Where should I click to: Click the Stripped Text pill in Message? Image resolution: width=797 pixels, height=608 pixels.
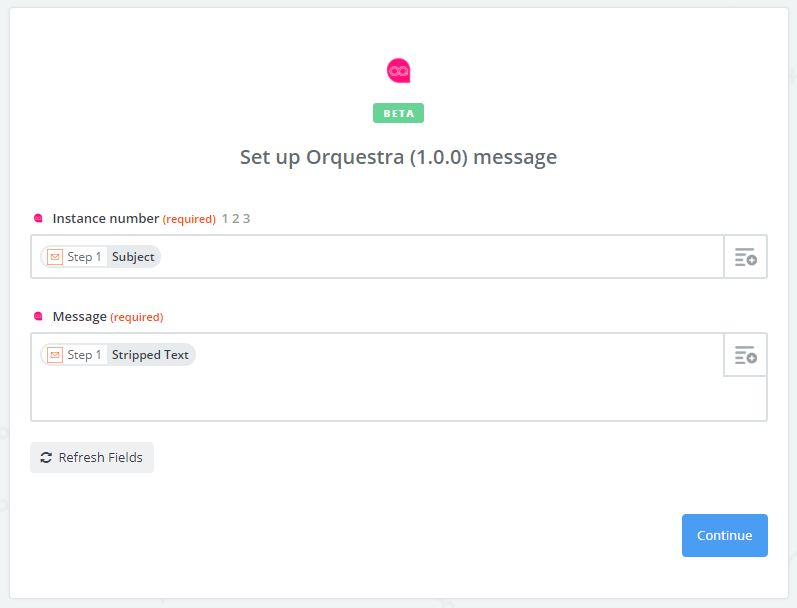click(x=118, y=355)
